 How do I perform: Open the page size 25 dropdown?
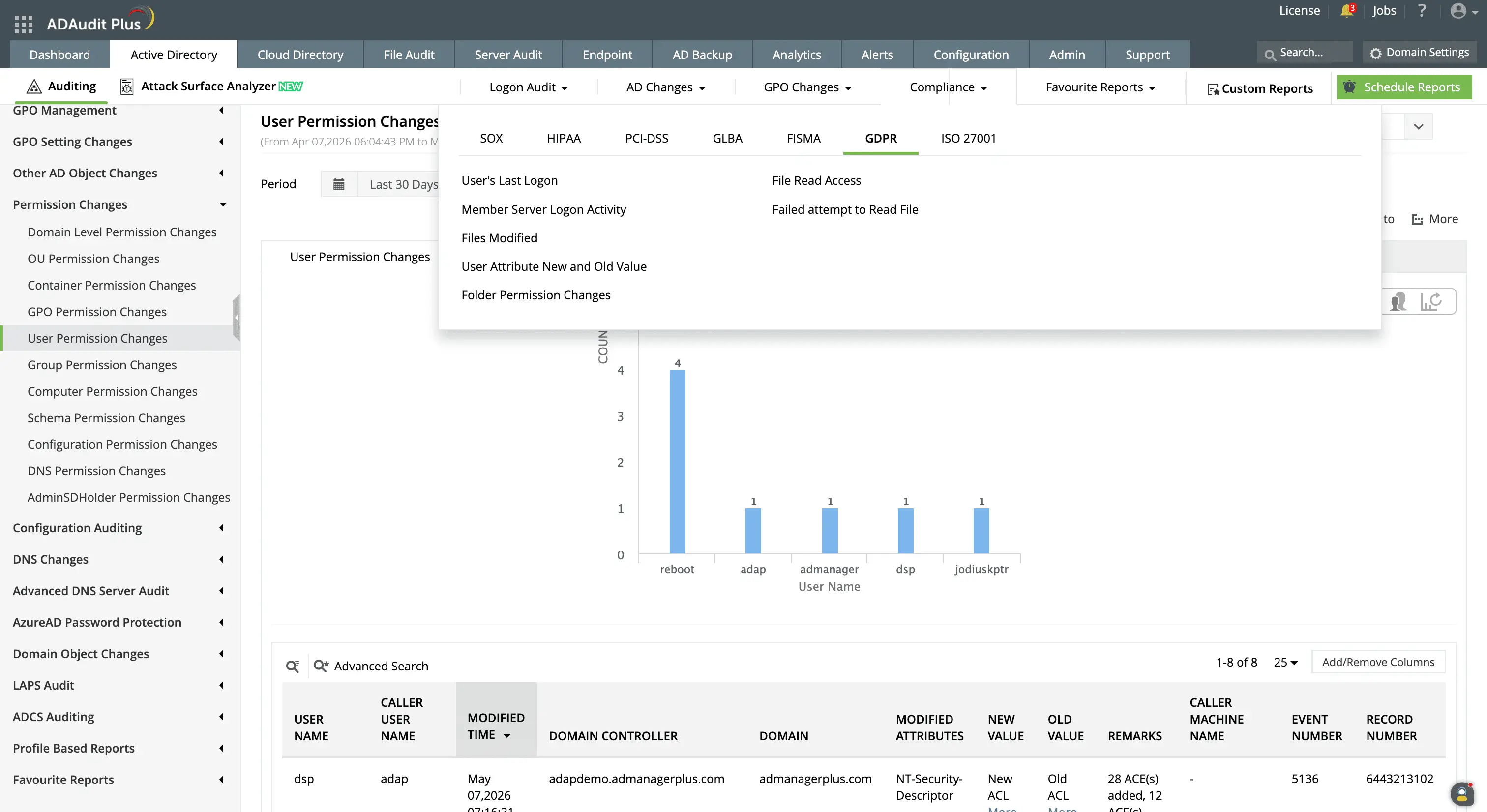pos(1285,662)
